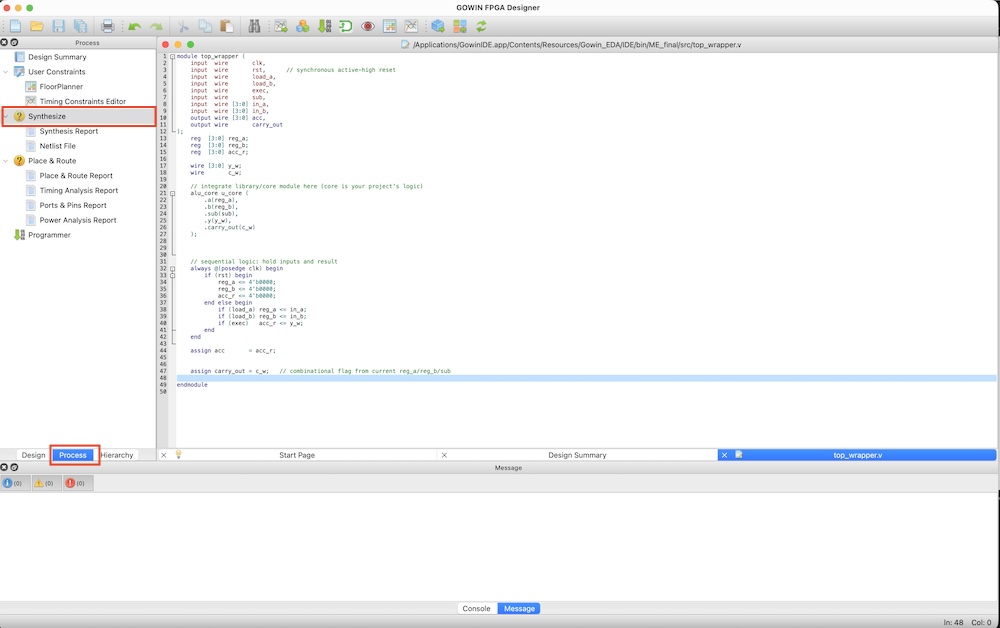
Task: Collapse the Place & Route node arrow
Action: 6,161
